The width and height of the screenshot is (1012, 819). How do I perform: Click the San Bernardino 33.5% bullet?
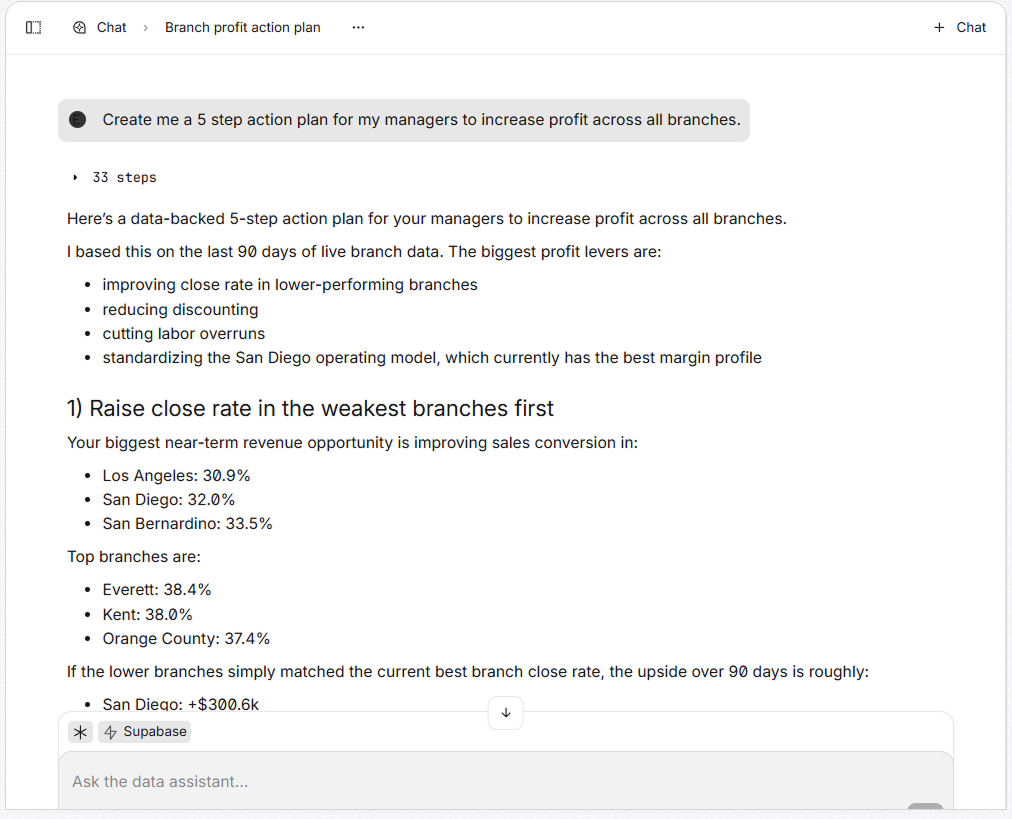[187, 524]
